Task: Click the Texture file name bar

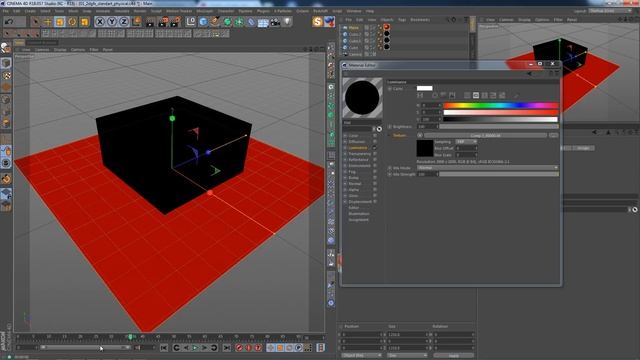Action: click(x=485, y=135)
